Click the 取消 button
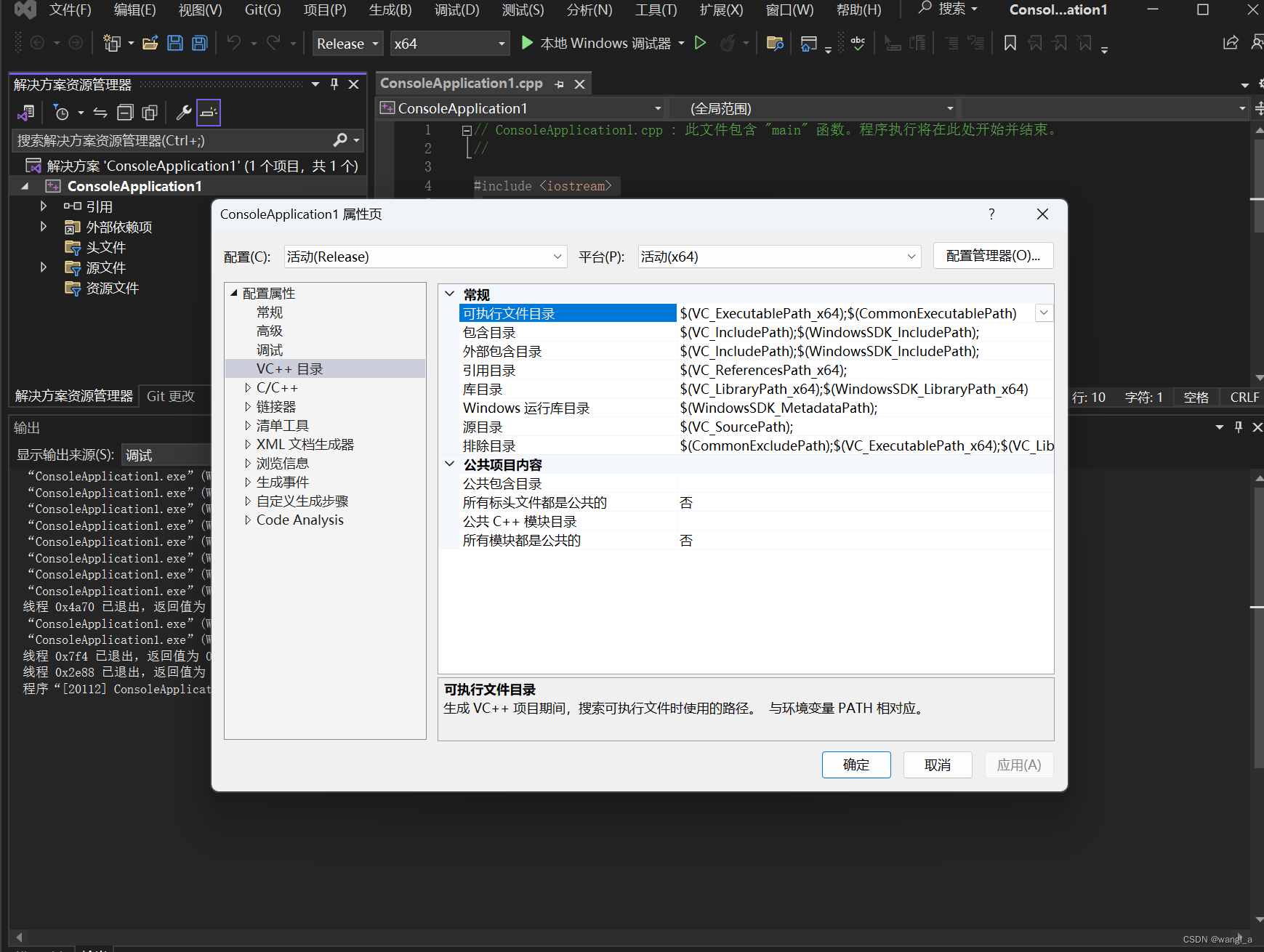This screenshot has width=1264, height=952. [x=938, y=765]
